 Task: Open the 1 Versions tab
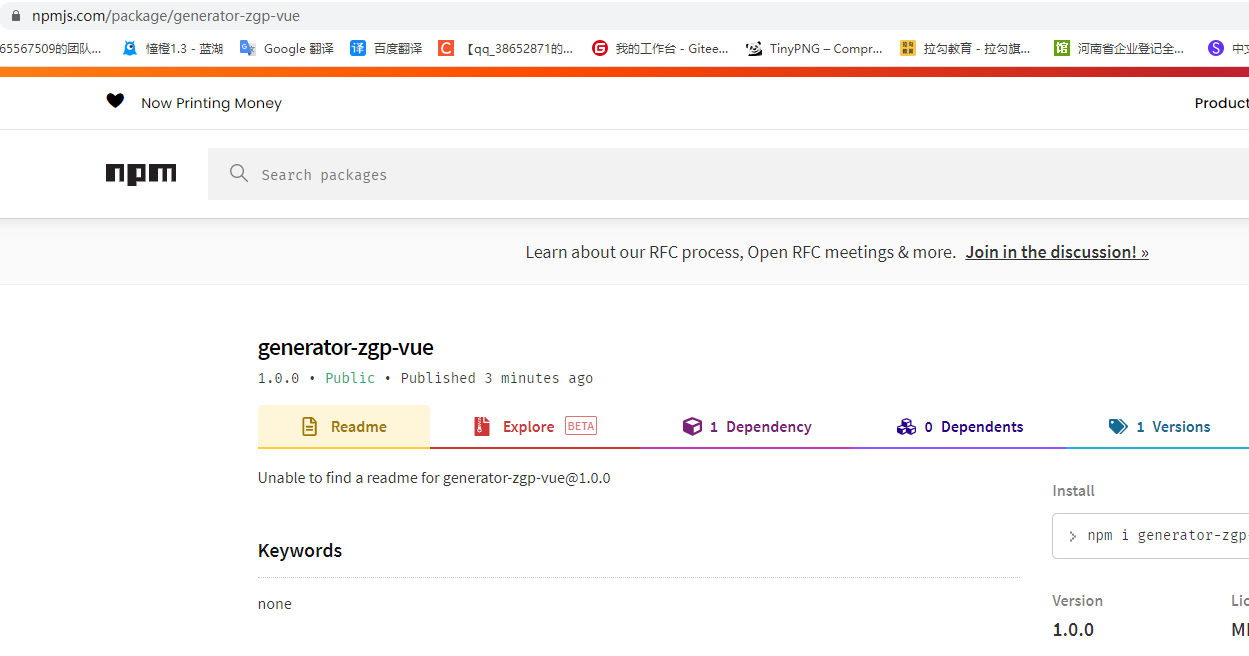pyautogui.click(x=1158, y=427)
